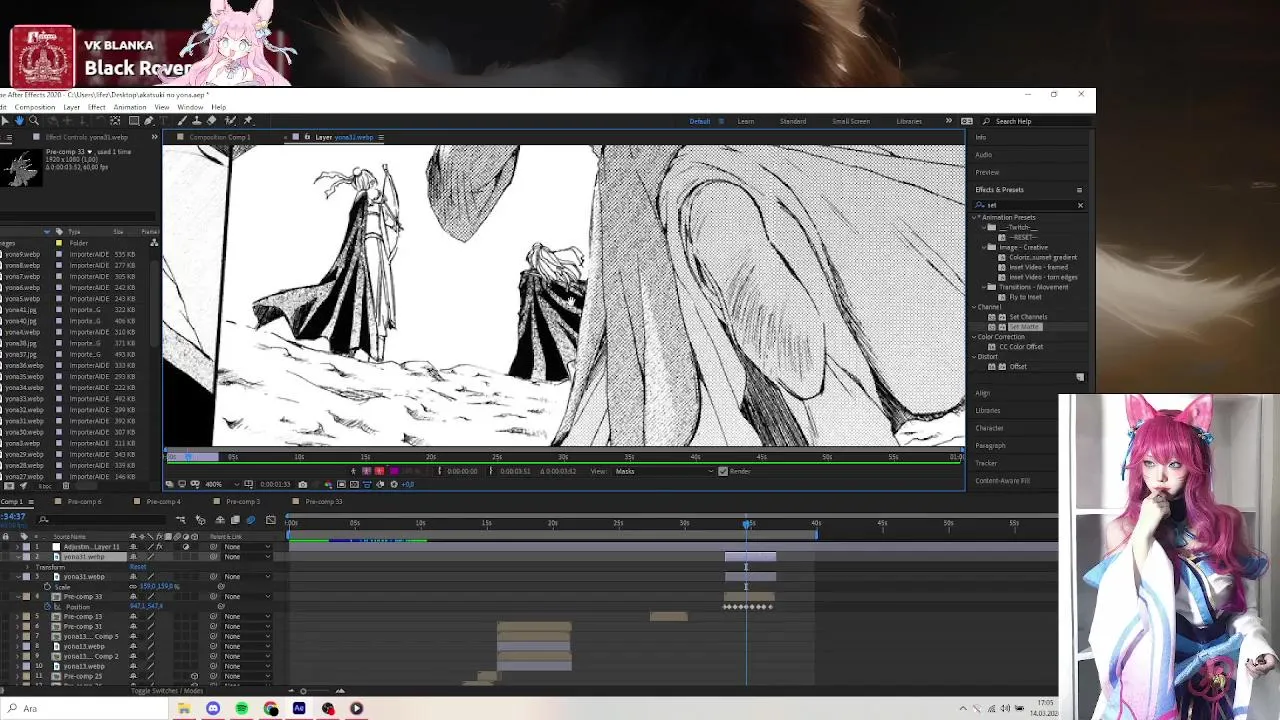Click the timeline current time indicator
Viewport: 1280px width, 720px height.
[x=747, y=524]
